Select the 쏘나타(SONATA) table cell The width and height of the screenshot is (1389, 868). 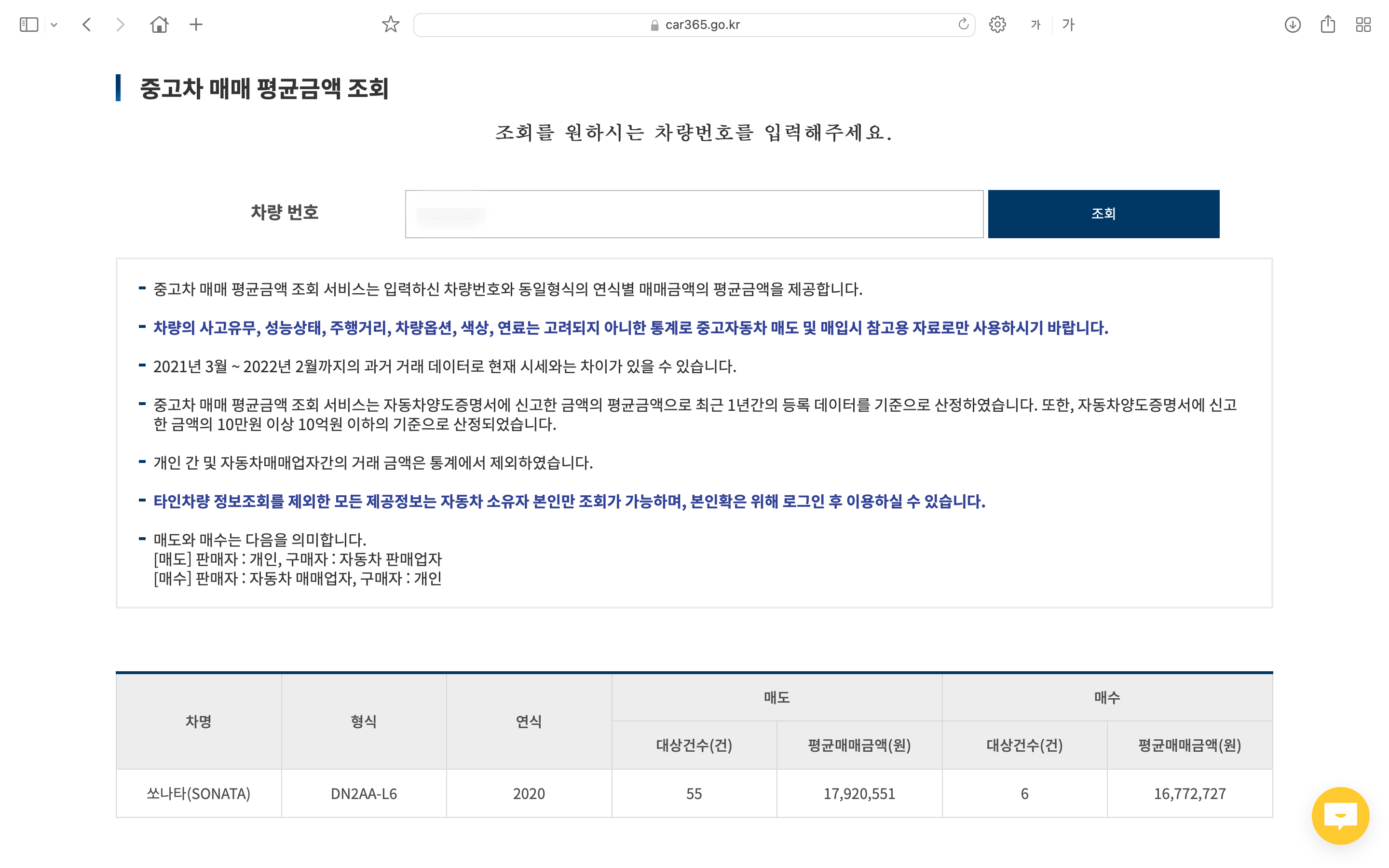pyautogui.click(x=199, y=793)
